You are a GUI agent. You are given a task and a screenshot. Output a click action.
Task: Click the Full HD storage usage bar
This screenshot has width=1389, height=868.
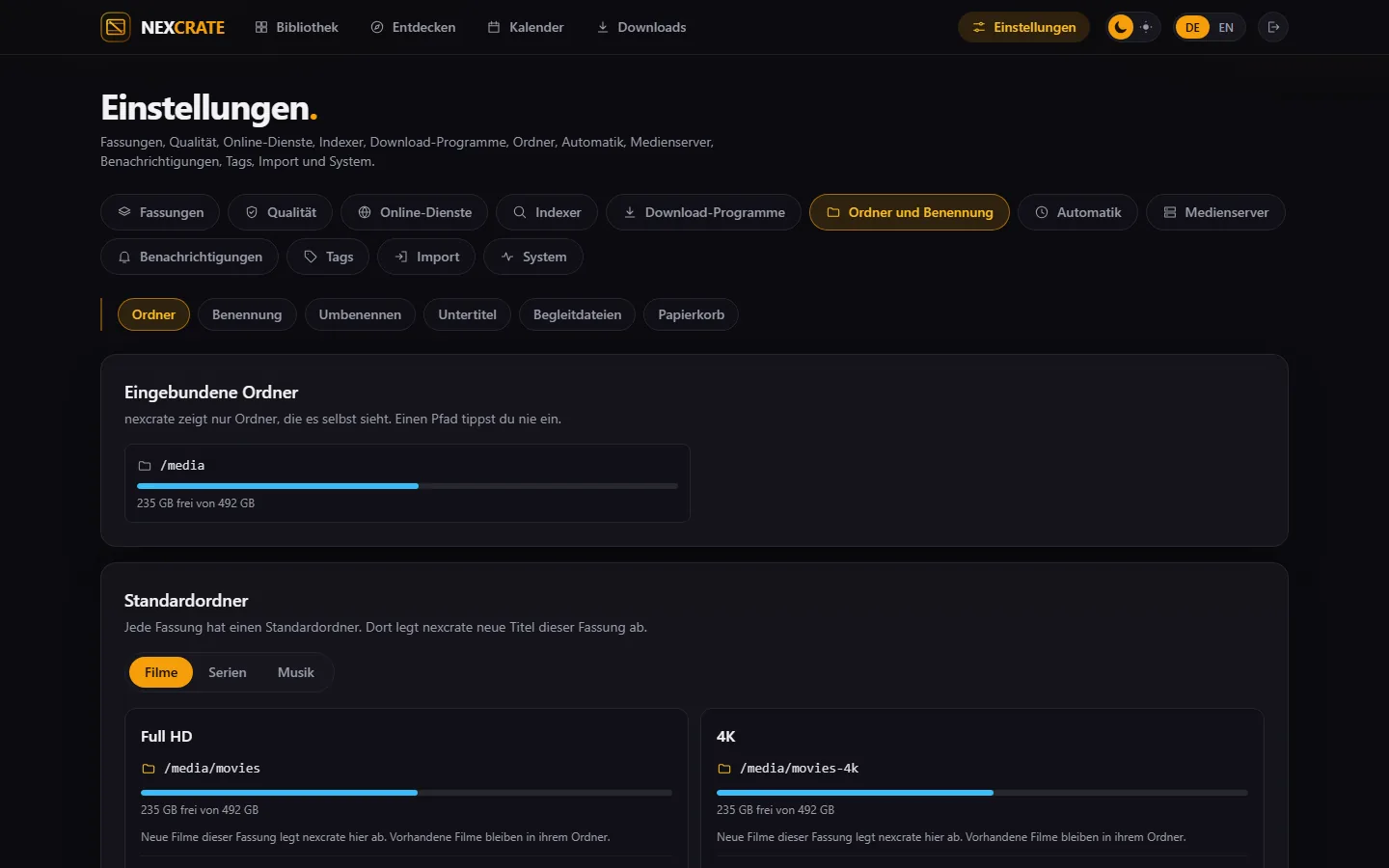click(406, 793)
